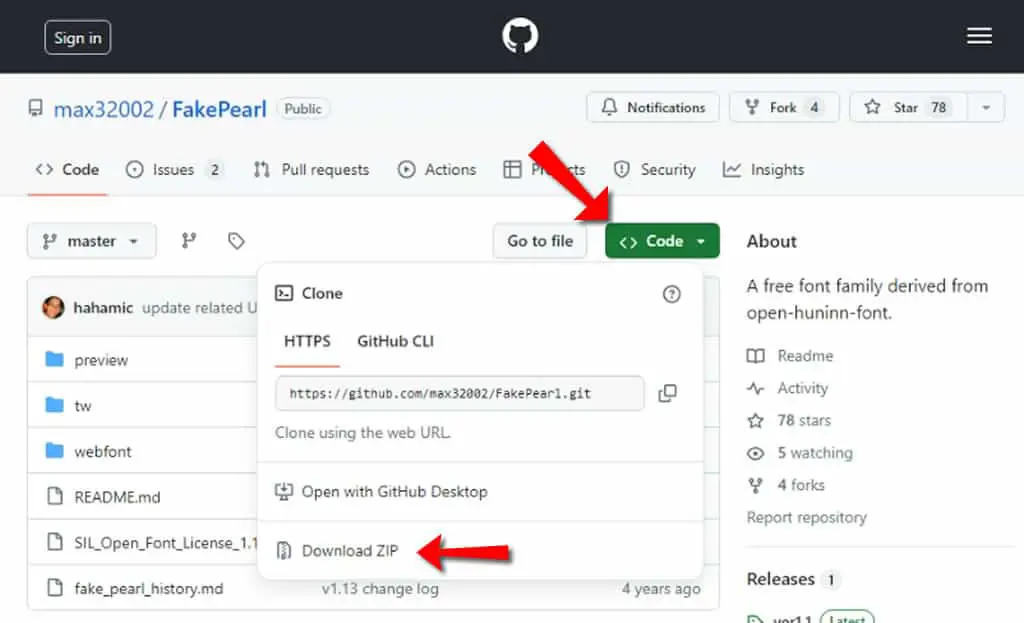The height and width of the screenshot is (623, 1024).
Task: Toggle the green Code dropdown button
Action: [x=662, y=241]
